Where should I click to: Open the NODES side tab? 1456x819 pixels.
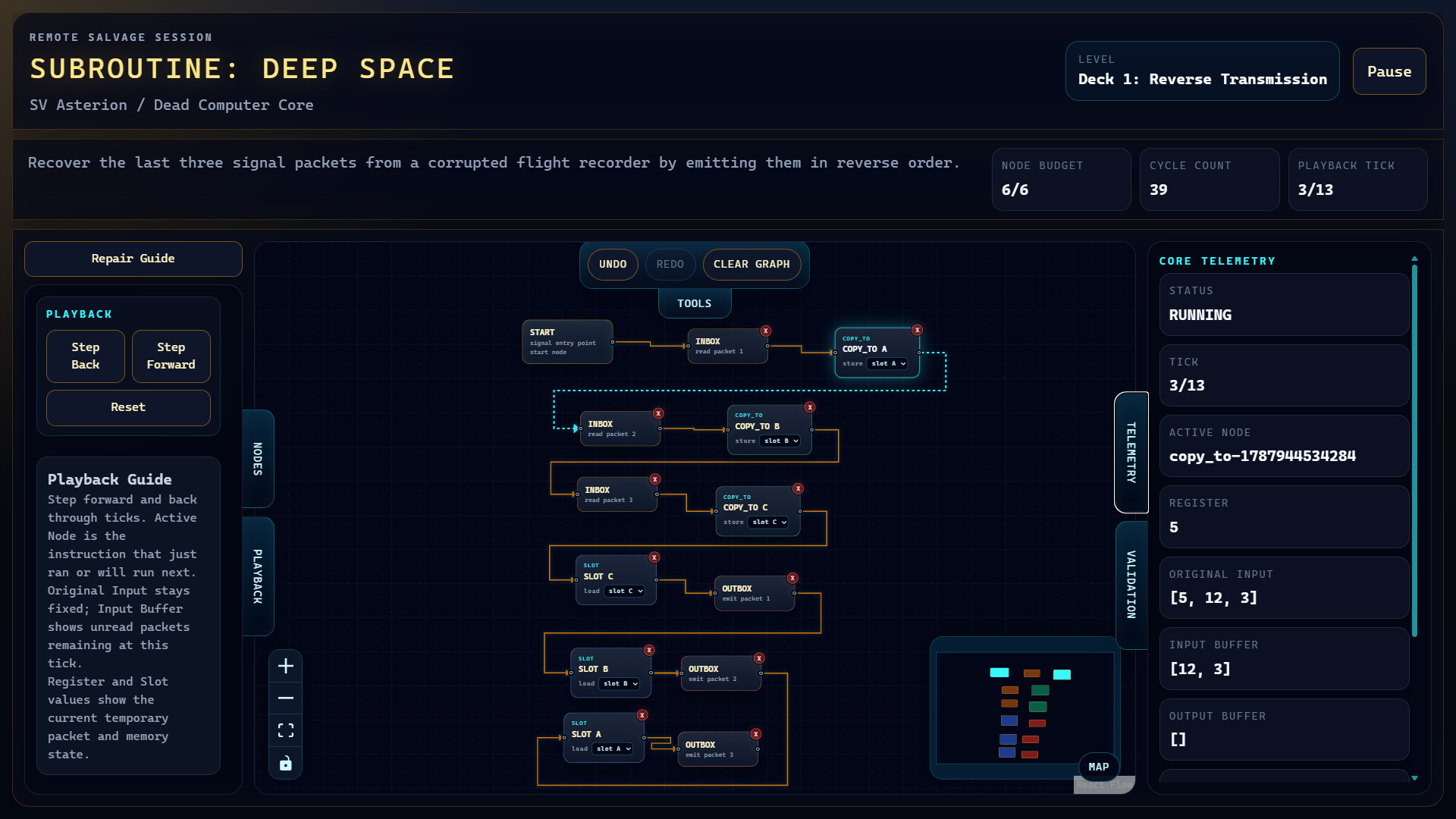[258, 459]
